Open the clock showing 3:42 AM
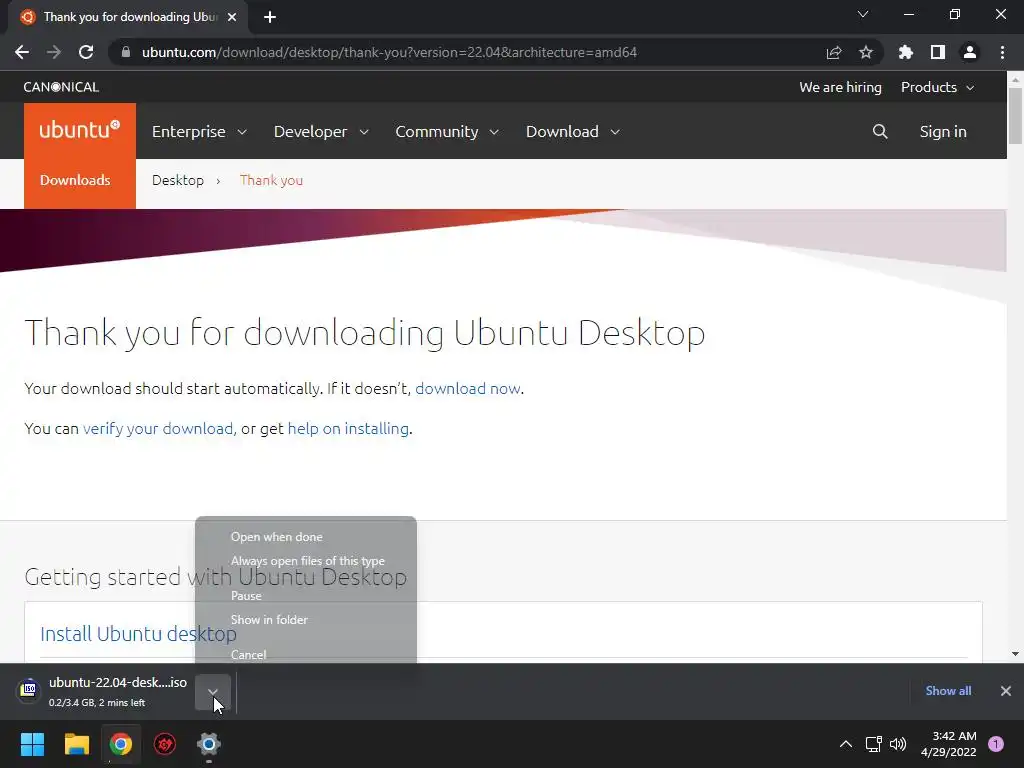1024x768 pixels. click(x=948, y=744)
